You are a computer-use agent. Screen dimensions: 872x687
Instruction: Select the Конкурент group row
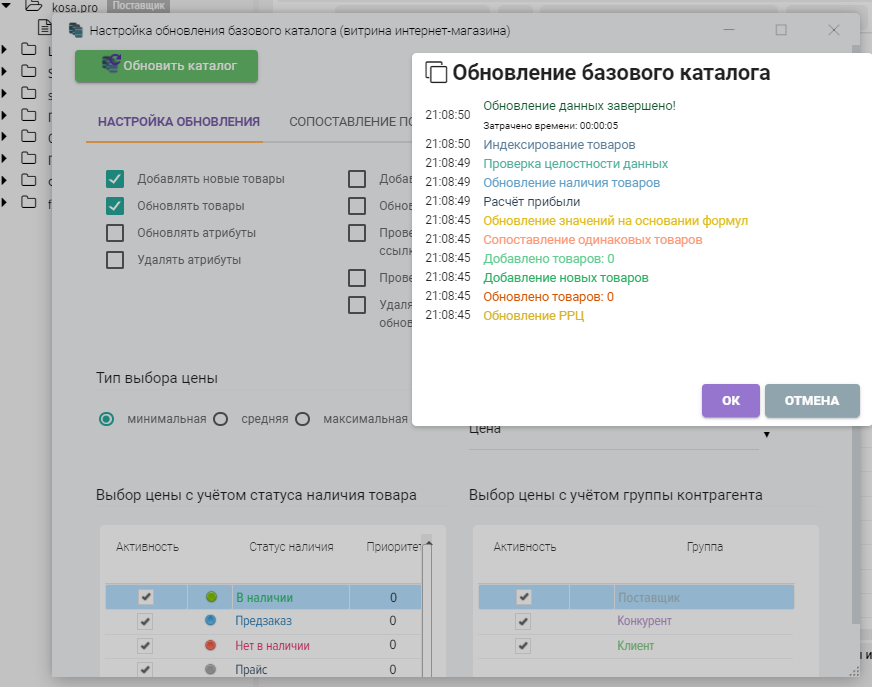636,621
